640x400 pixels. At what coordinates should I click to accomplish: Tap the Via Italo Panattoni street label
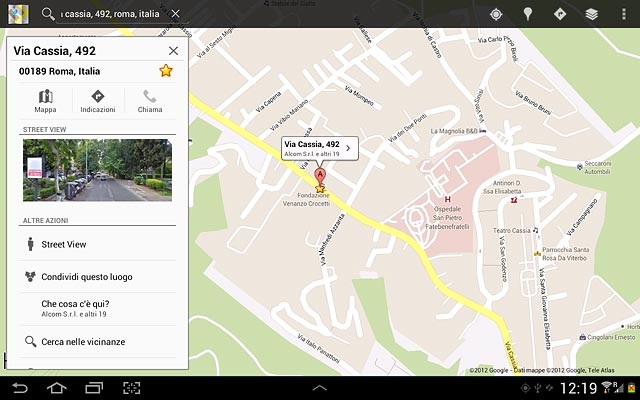pyautogui.click(x=318, y=348)
